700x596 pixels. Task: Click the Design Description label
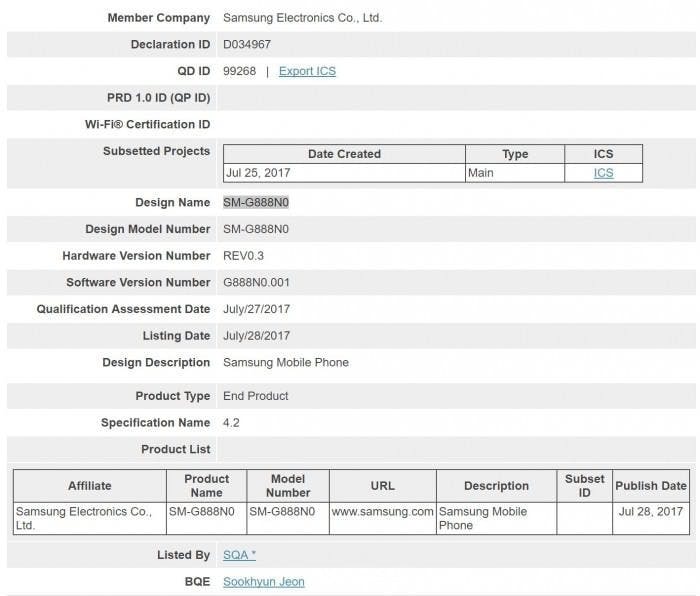156,362
